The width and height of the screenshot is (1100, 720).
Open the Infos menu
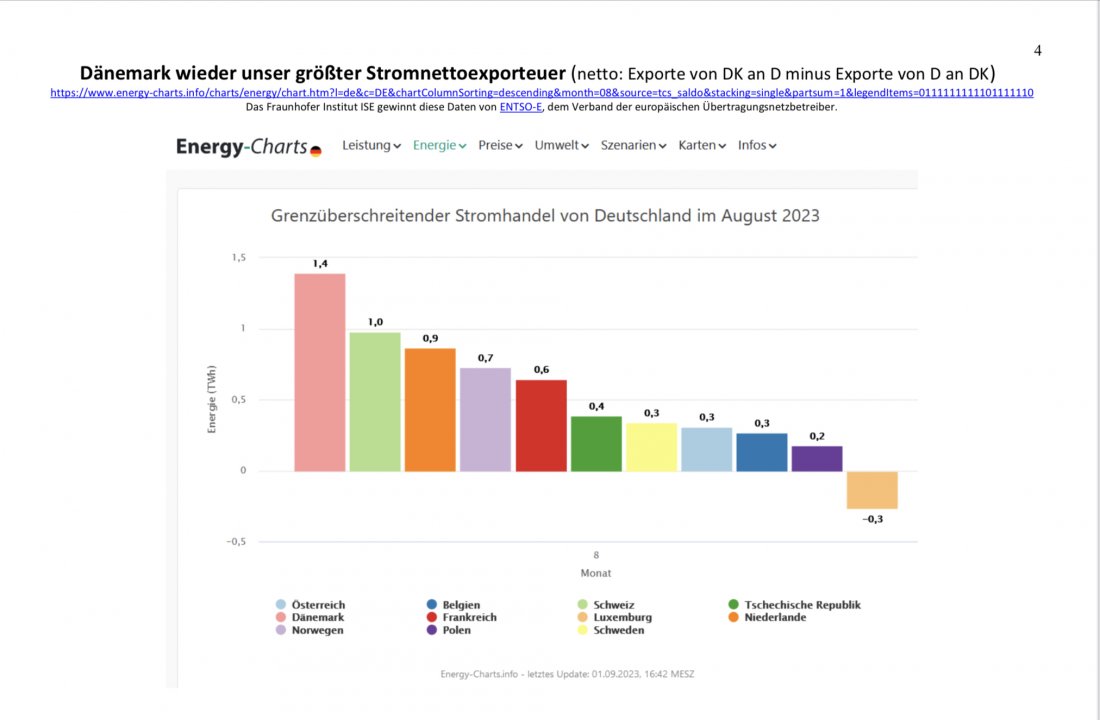coord(757,145)
